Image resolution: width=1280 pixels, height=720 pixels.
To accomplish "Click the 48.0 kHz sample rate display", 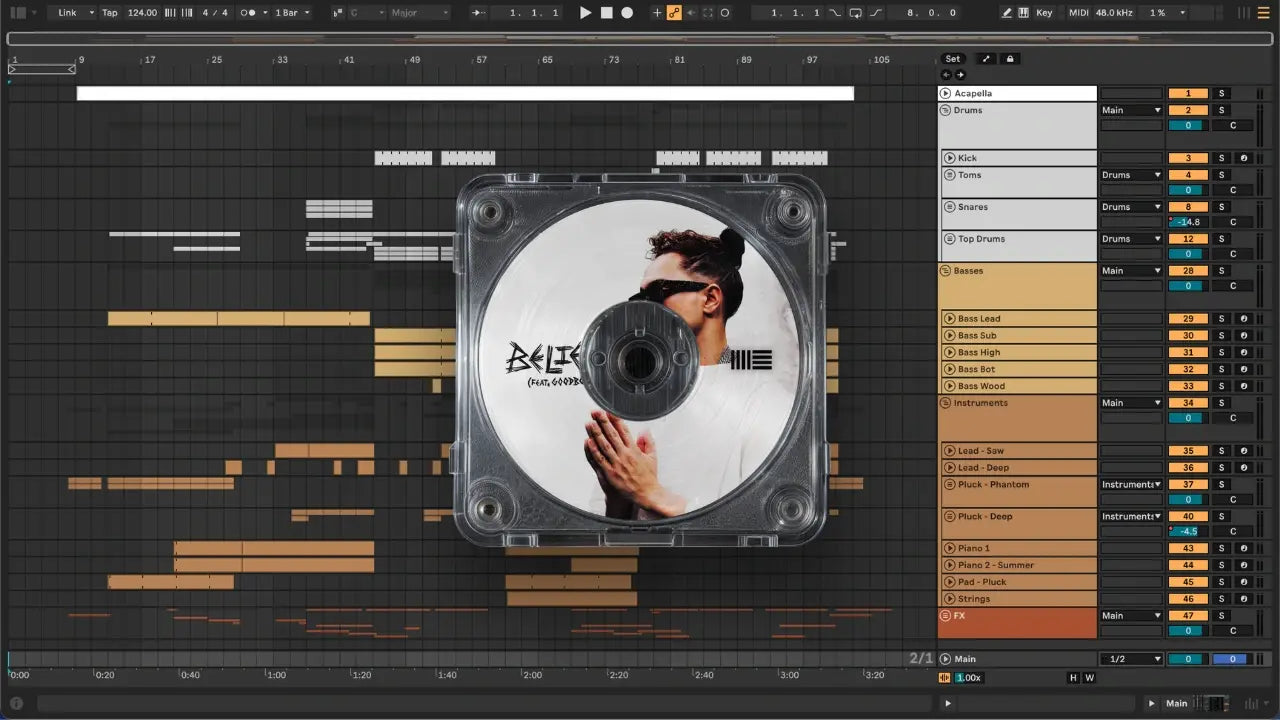I will click(x=1114, y=13).
